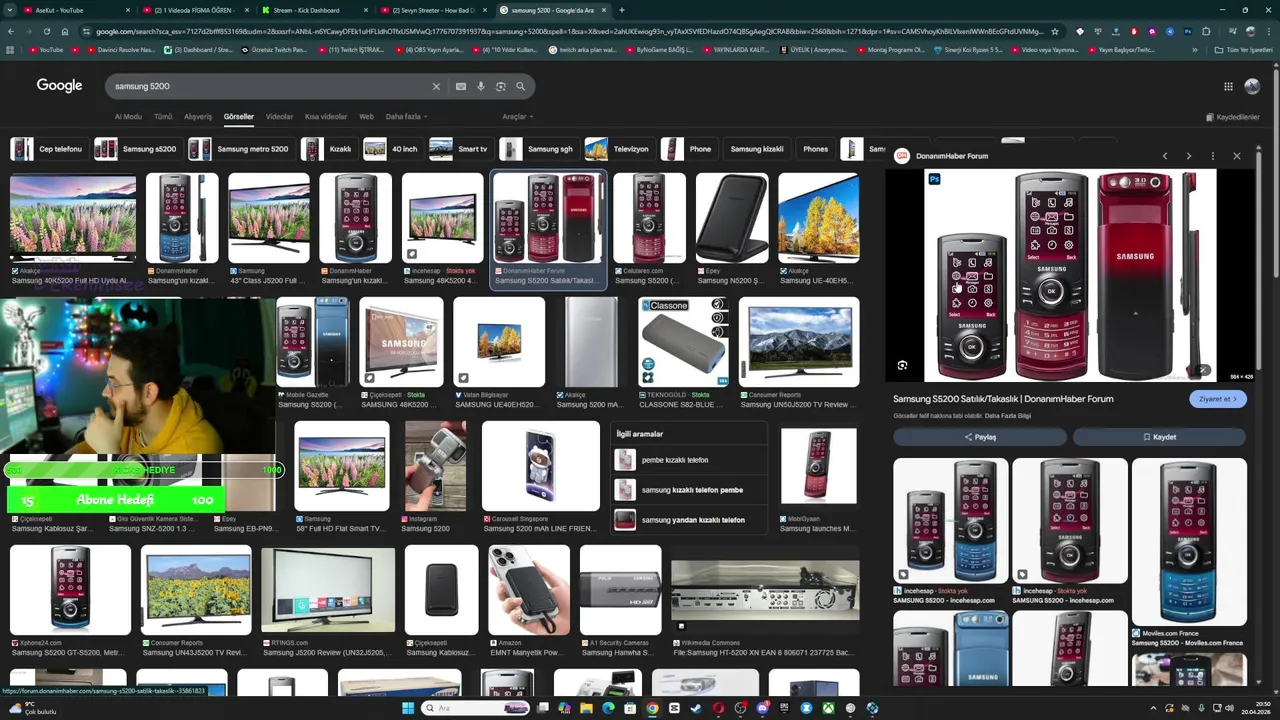Select the Kısa videolar tab
The width and height of the screenshot is (1280, 720).
[326, 117]
